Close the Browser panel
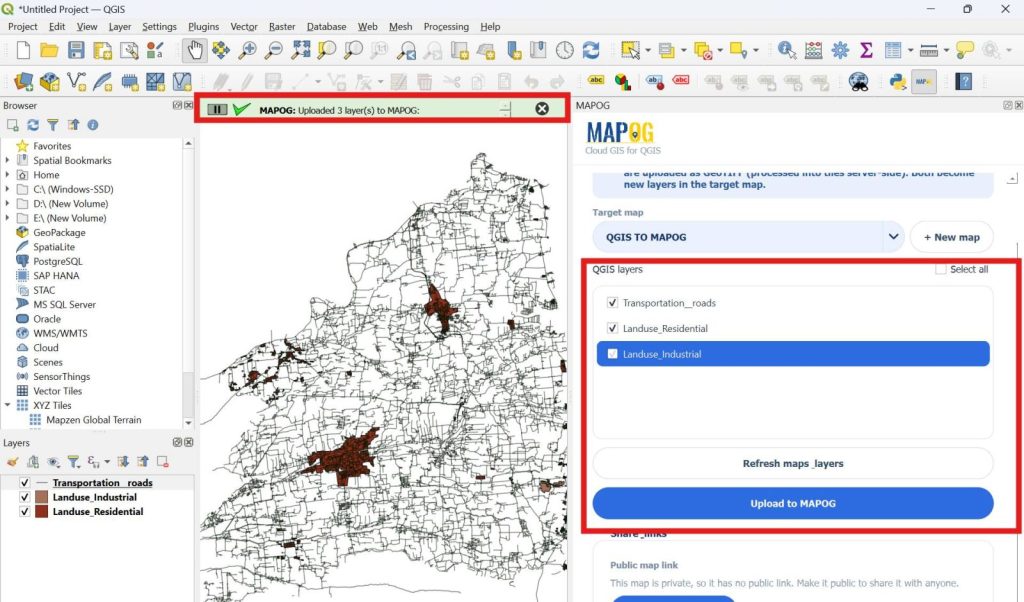1024x602 pixels. click(x=189, y=105)
